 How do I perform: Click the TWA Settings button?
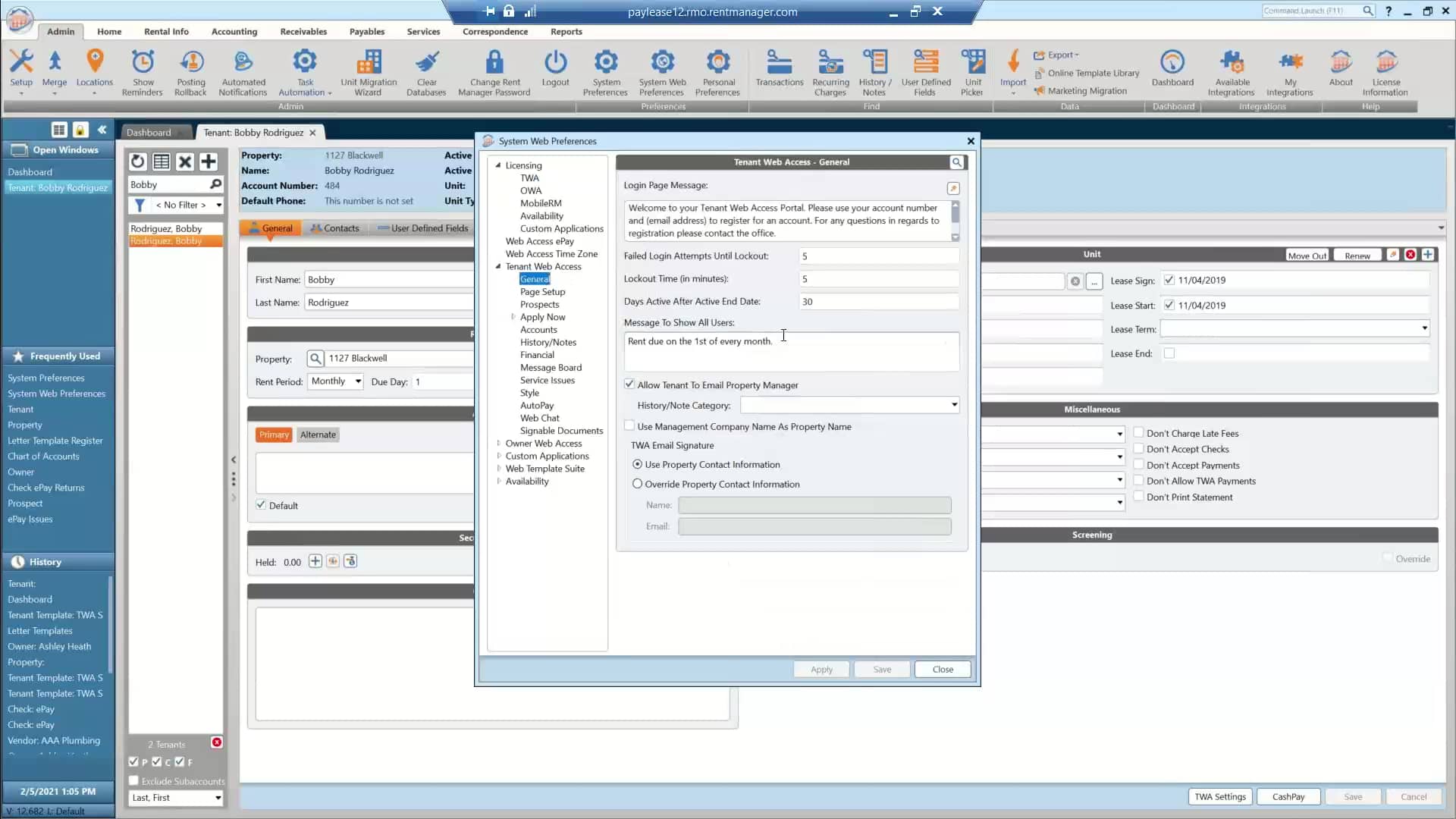click(1220, 796)
